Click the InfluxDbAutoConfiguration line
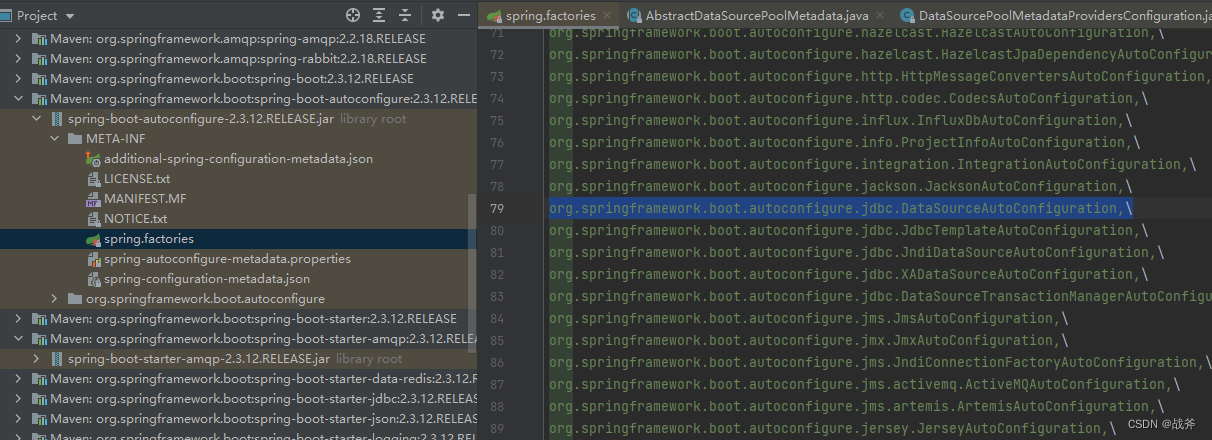Image resolution: width=1212 pixels, height=440 pixels. point(841,120)
